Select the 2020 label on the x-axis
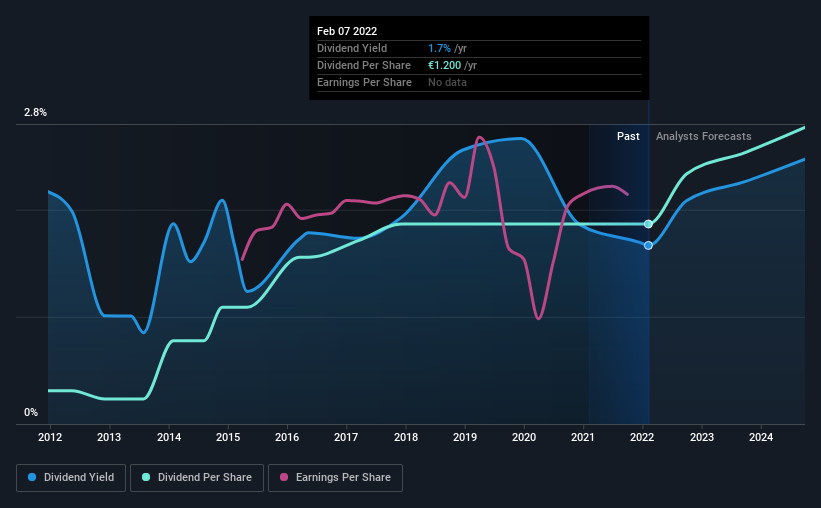Image resolution: width=821 pixels, height=508 pixels. coord(524,437)
